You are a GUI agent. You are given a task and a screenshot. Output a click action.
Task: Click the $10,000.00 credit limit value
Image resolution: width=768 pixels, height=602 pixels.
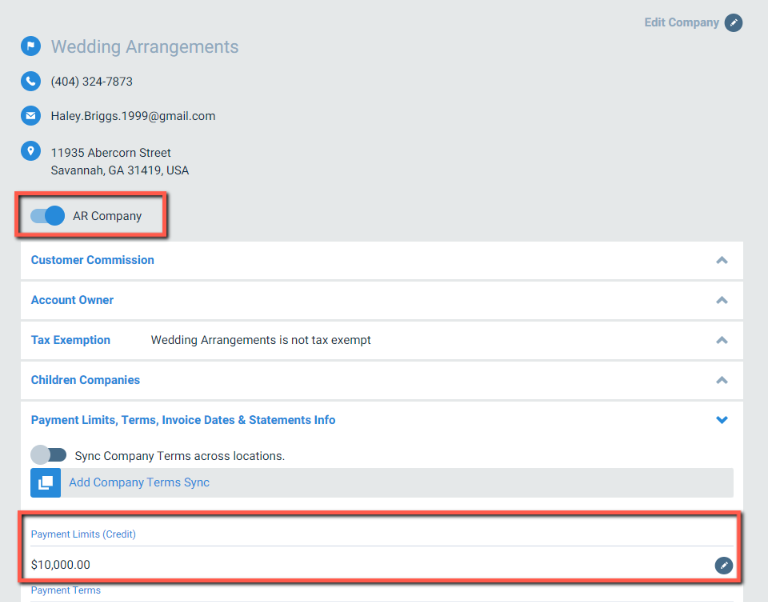click(61, 565)
